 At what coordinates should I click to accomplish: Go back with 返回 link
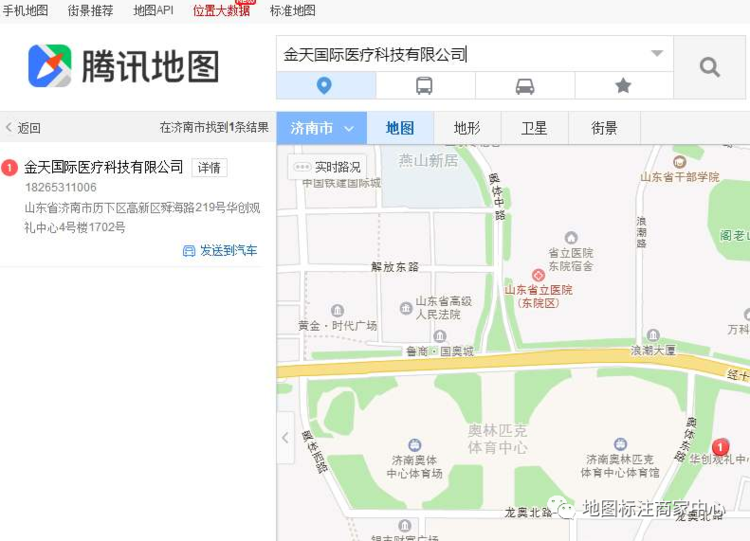click(23, 128)
